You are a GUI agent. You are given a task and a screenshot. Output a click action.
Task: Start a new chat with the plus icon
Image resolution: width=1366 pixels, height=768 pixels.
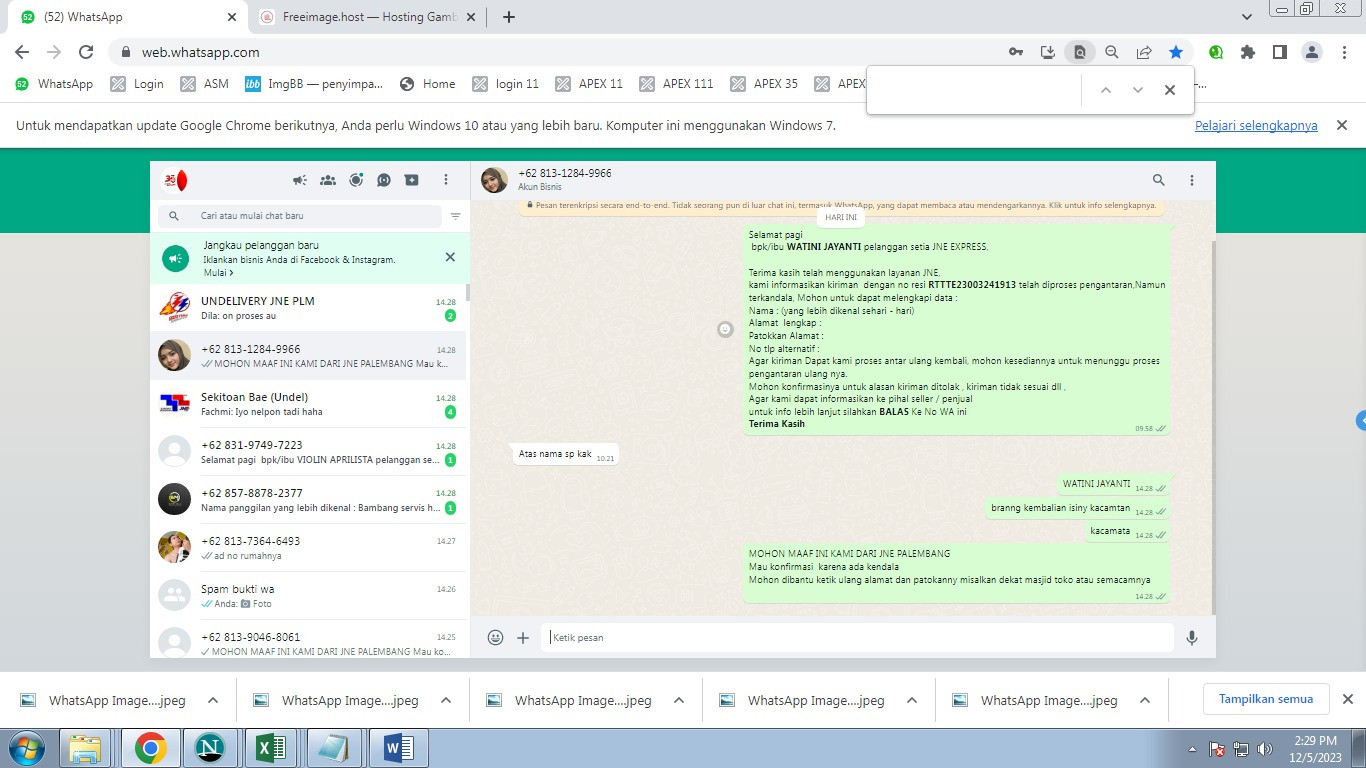point(412,181)
